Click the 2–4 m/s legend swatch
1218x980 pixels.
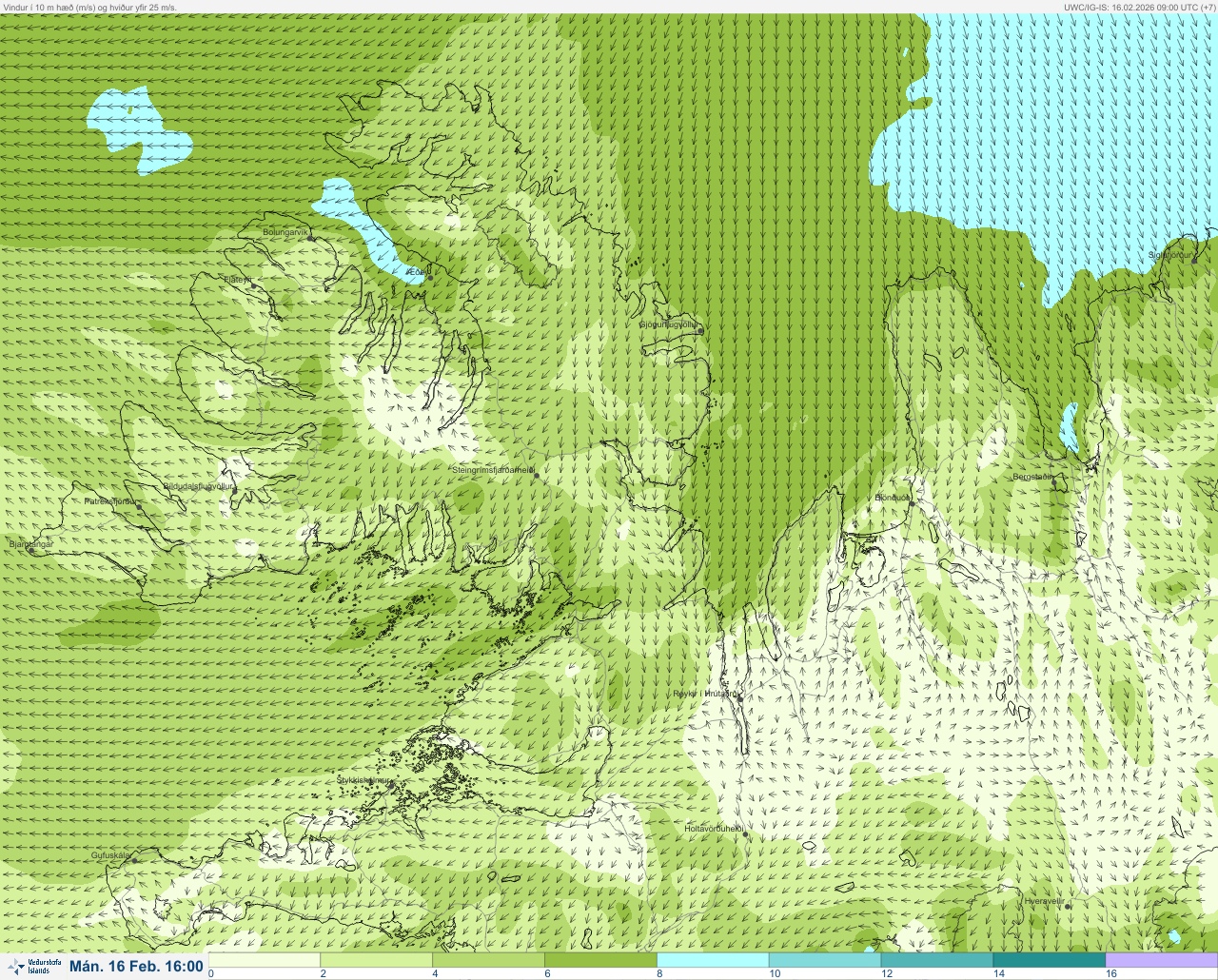click(x=377, y=960)
